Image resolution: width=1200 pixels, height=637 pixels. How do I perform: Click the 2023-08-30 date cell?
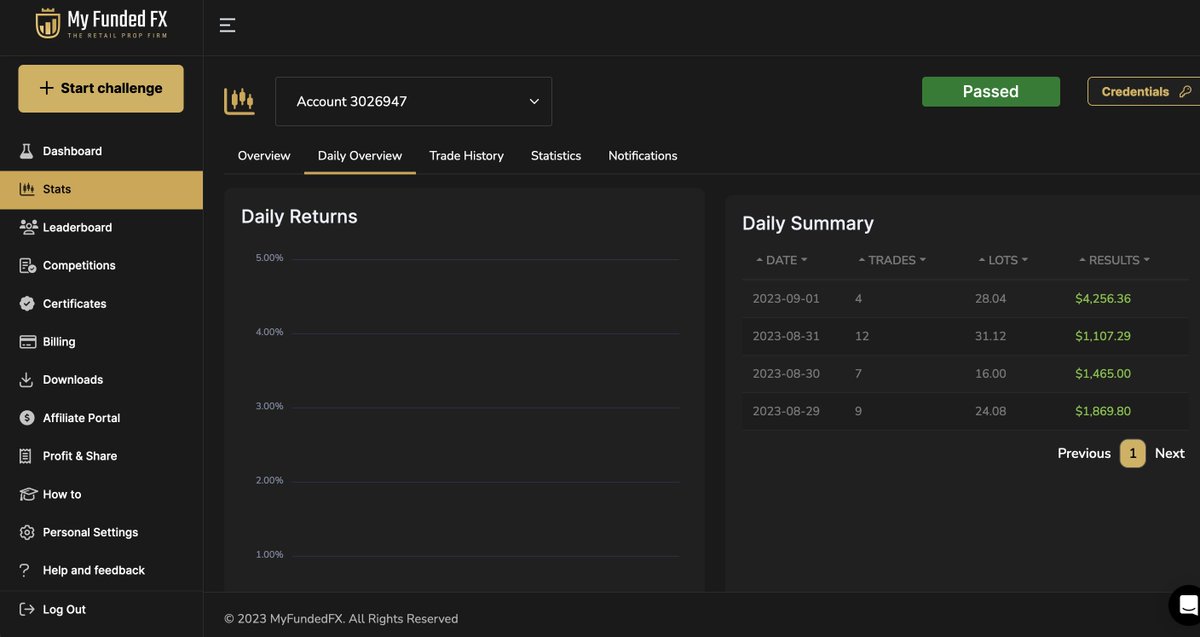pos(786,373)
